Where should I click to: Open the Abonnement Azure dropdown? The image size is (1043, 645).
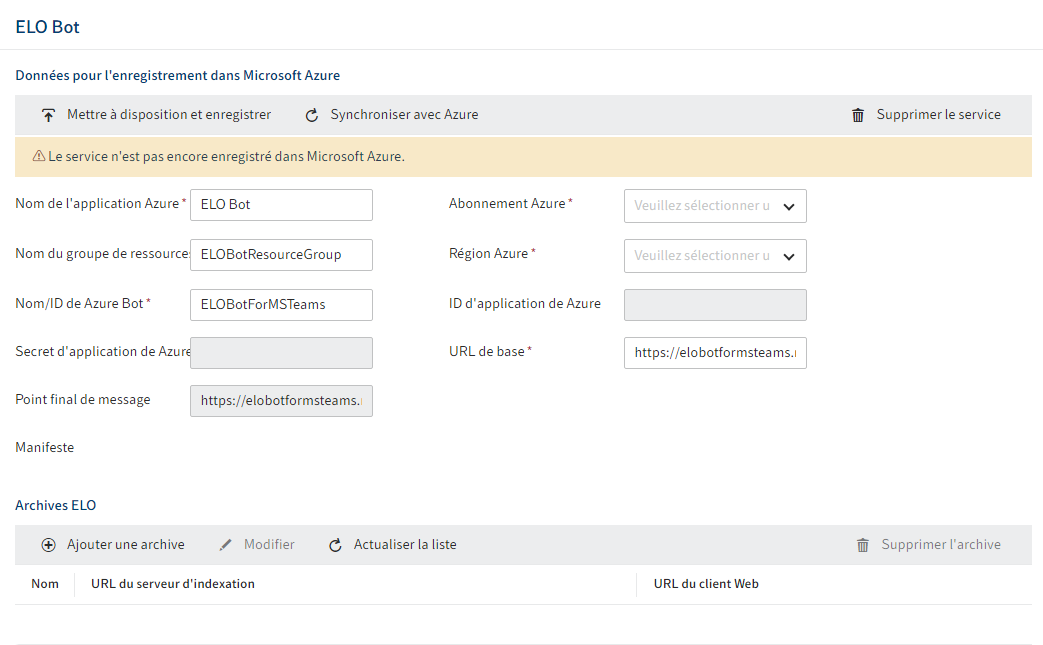coord(715,206)
